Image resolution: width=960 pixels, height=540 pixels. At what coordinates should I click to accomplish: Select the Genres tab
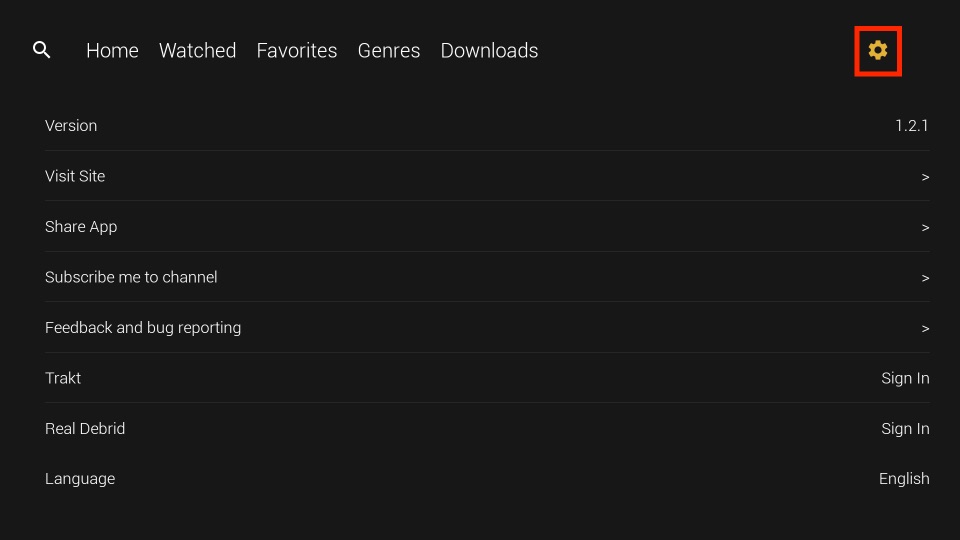point(389,50)
